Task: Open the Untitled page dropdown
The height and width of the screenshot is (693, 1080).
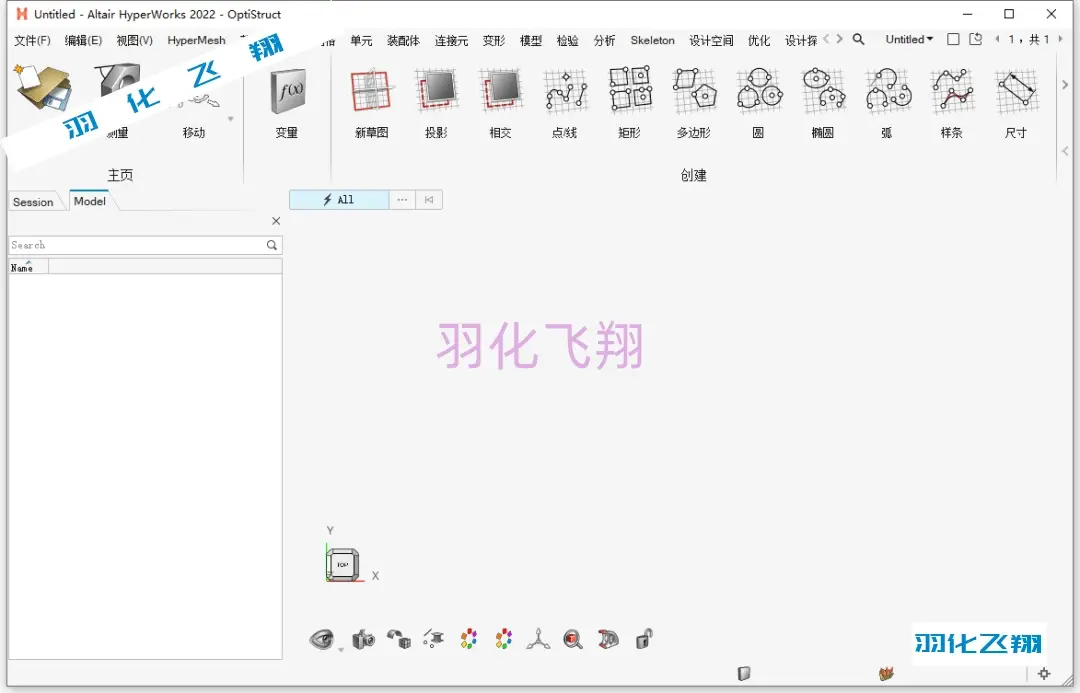Action: click(909, 39)
